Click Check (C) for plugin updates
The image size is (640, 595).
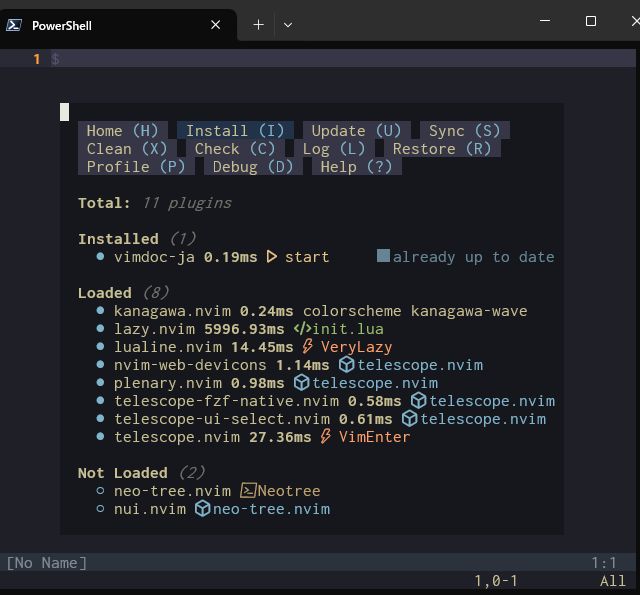tap(235, 149)
